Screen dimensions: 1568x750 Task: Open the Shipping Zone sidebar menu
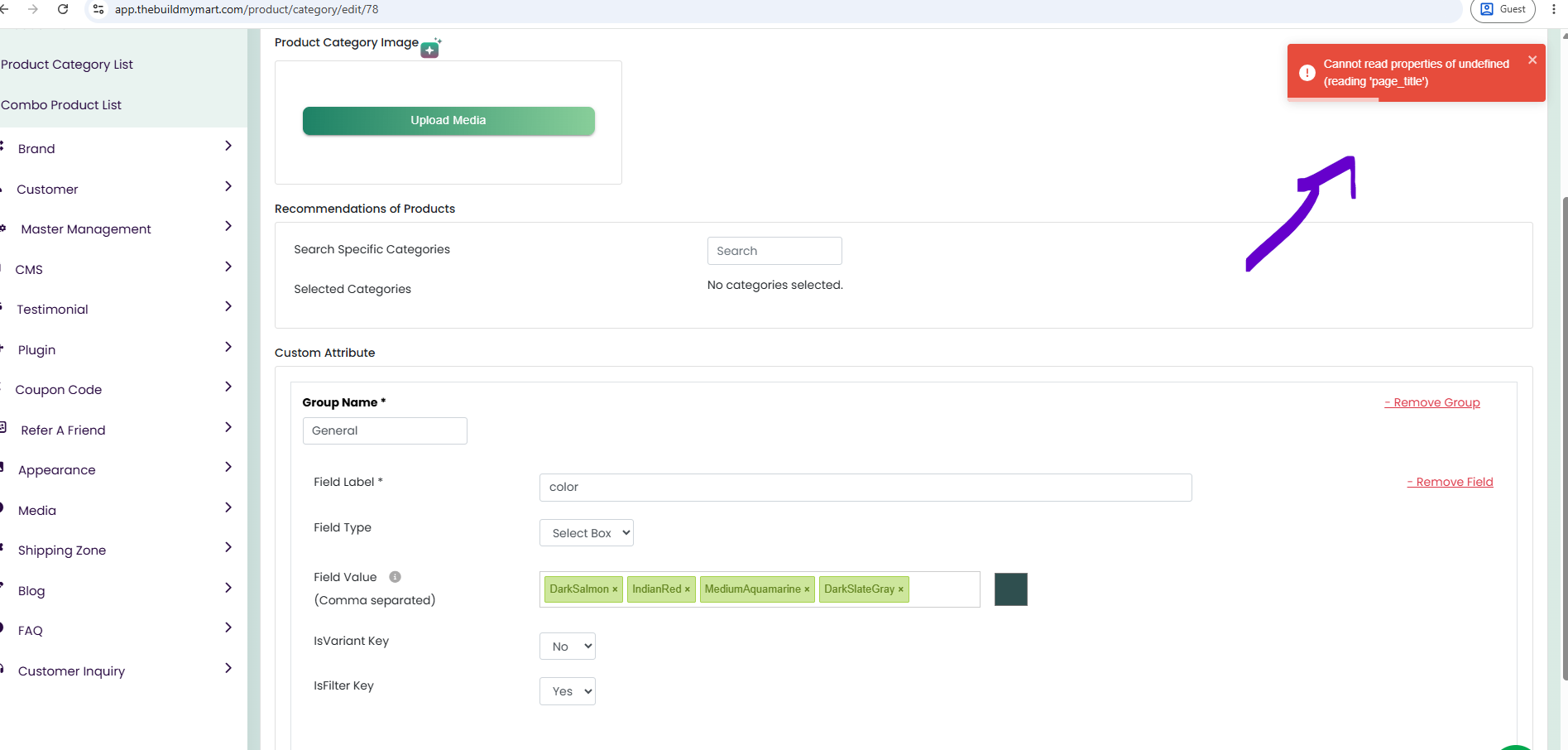coord(62,550)
